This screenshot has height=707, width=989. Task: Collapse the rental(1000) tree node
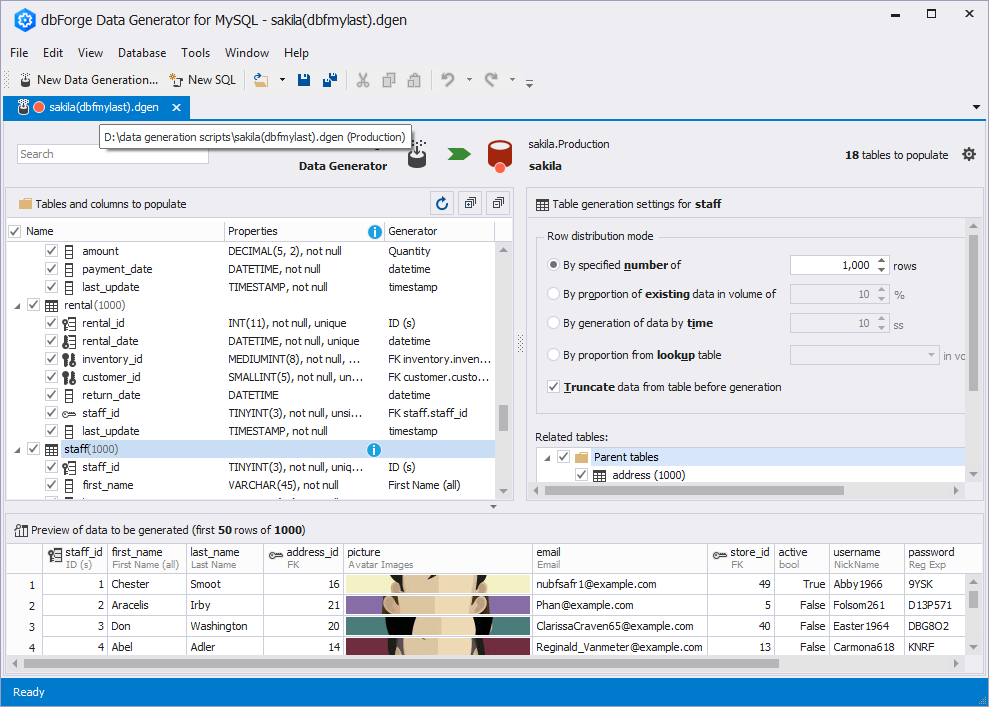(x=17, y=306)
